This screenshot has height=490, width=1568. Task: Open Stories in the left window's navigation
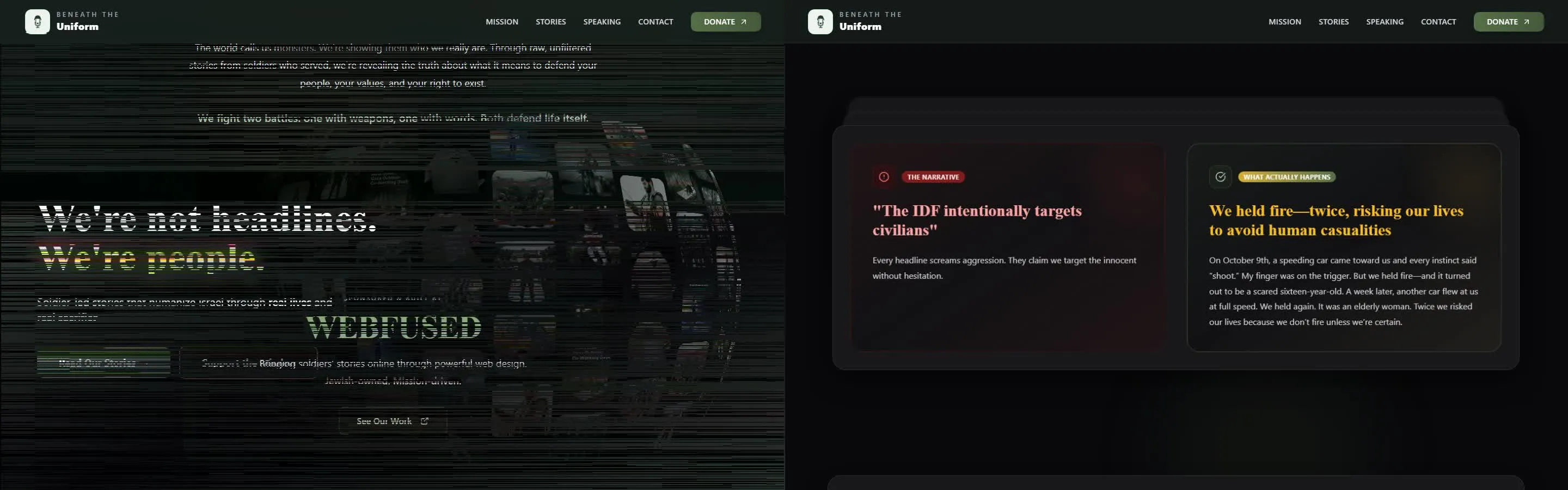point(550,22)
